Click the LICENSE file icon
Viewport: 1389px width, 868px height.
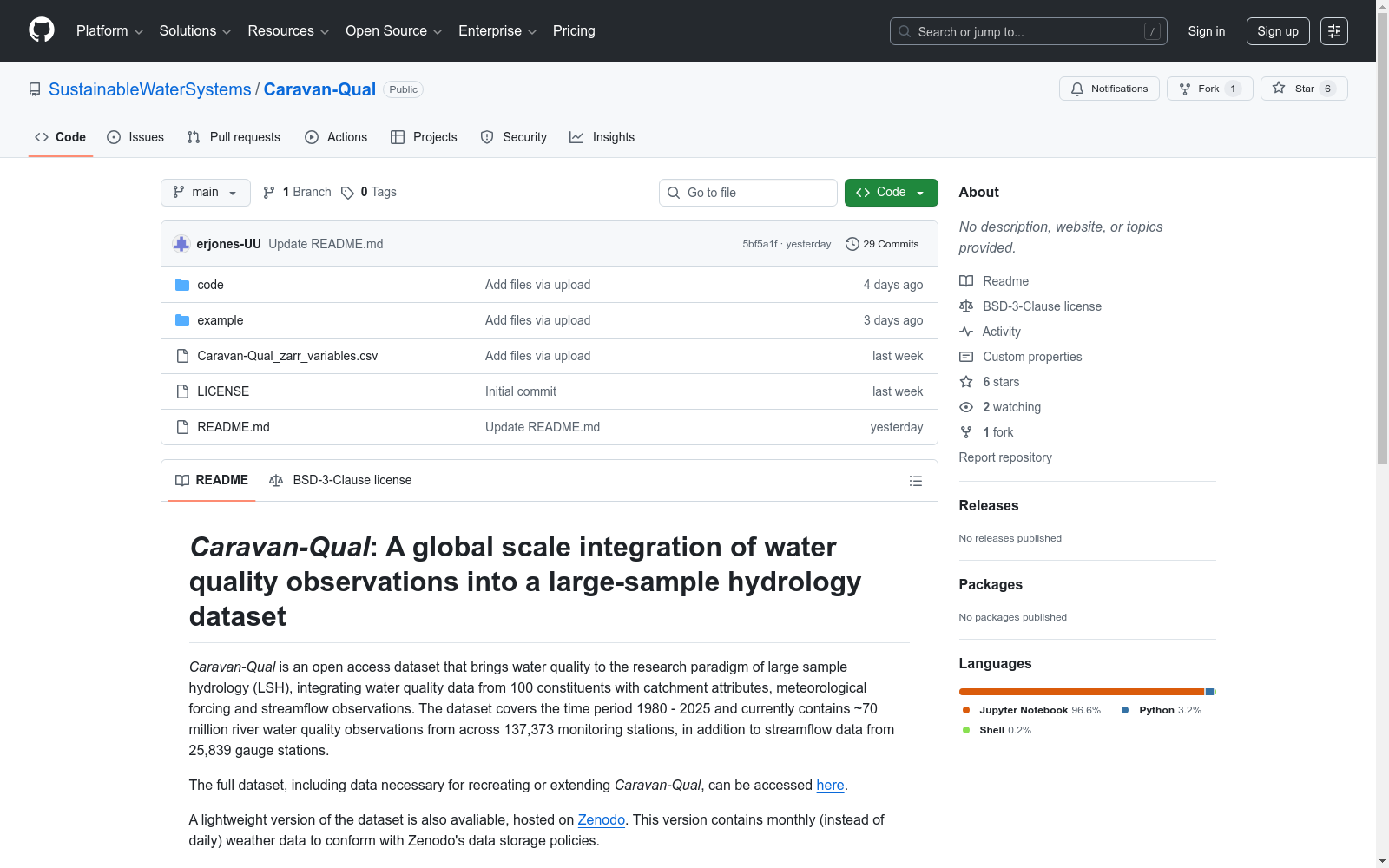(x=182, y=391)
